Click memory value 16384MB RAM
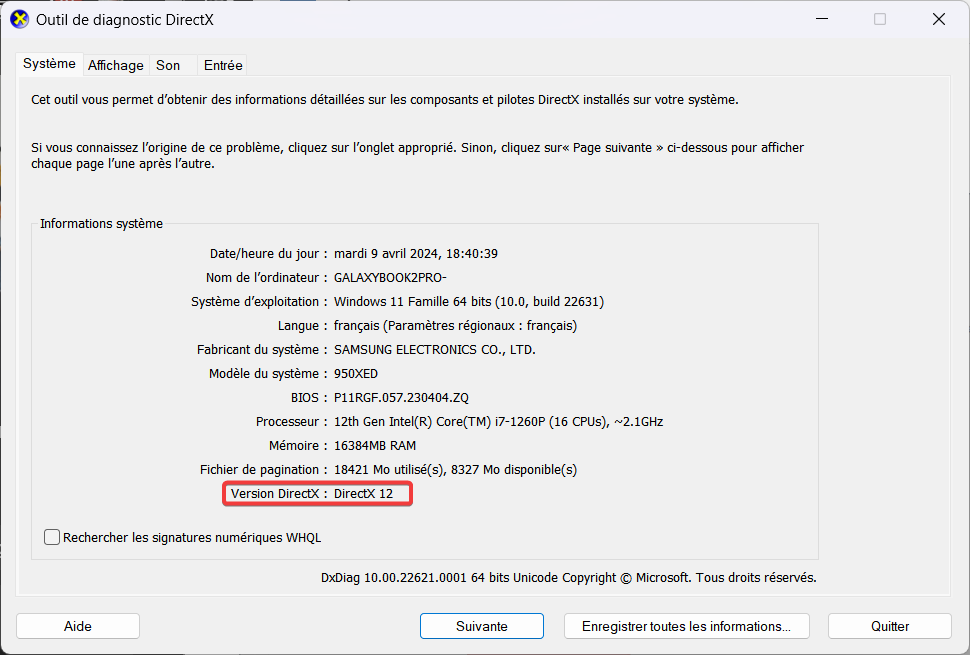 [x=375, y=446]
